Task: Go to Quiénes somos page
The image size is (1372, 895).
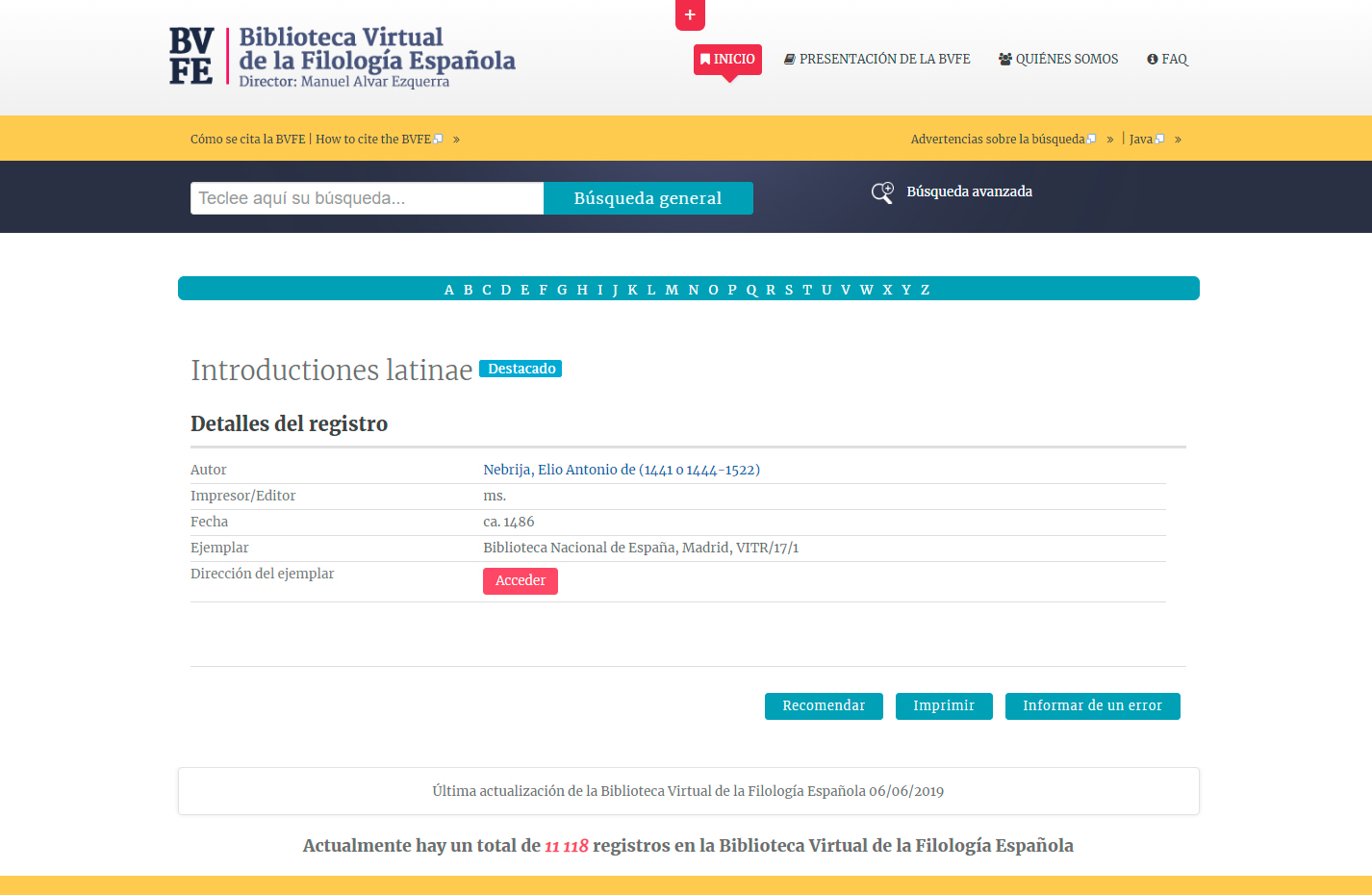Action: [x=1058, y=59]
